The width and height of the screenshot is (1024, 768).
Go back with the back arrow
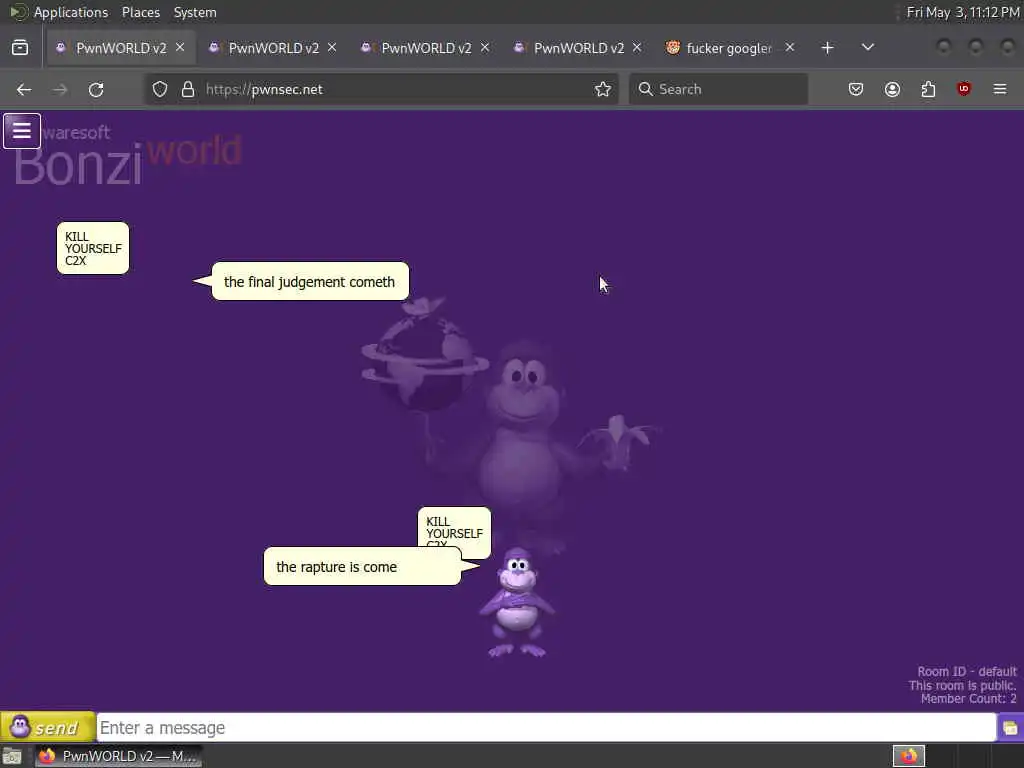(x=24, y=89)
